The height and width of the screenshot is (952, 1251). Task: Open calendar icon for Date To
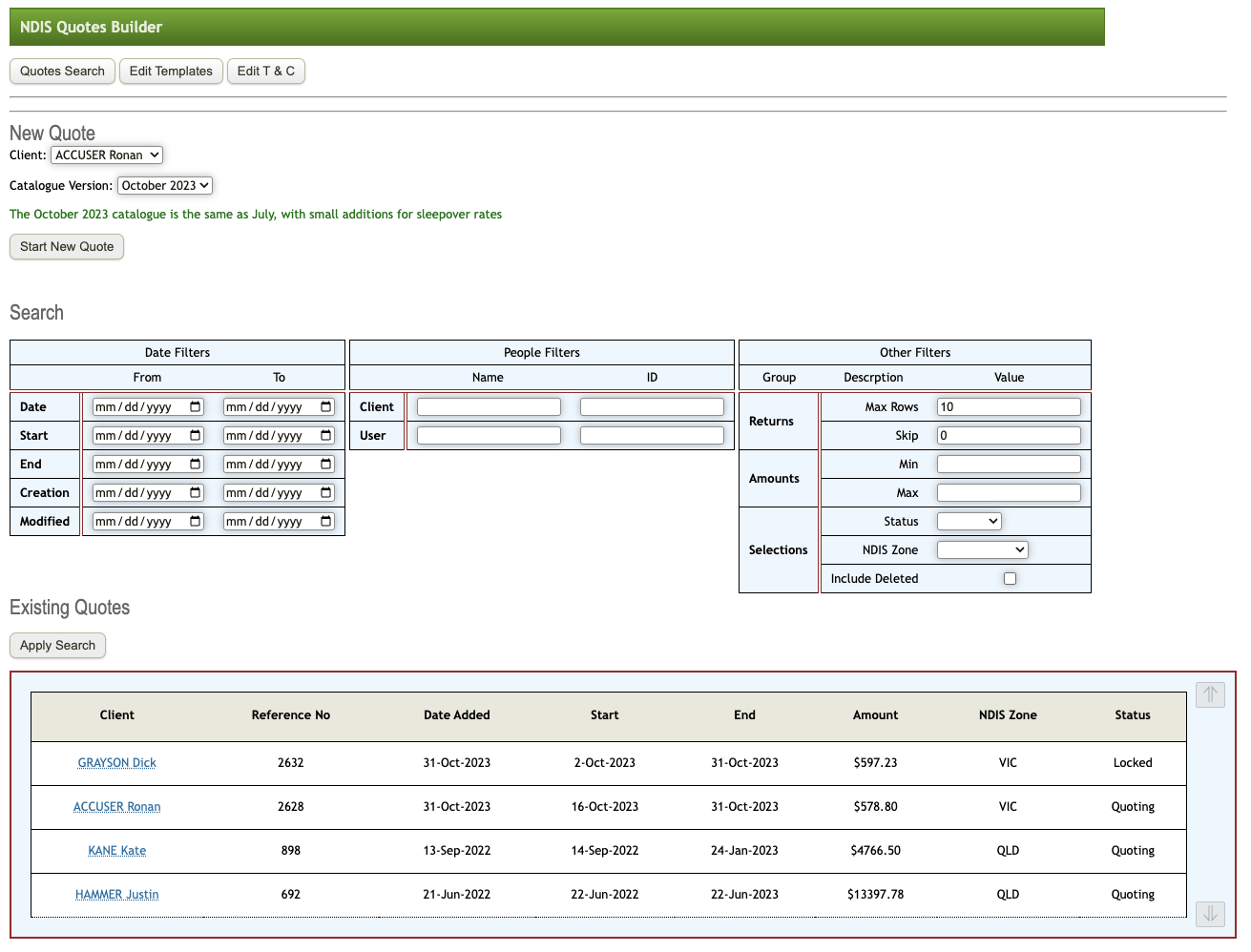(326, 407)
